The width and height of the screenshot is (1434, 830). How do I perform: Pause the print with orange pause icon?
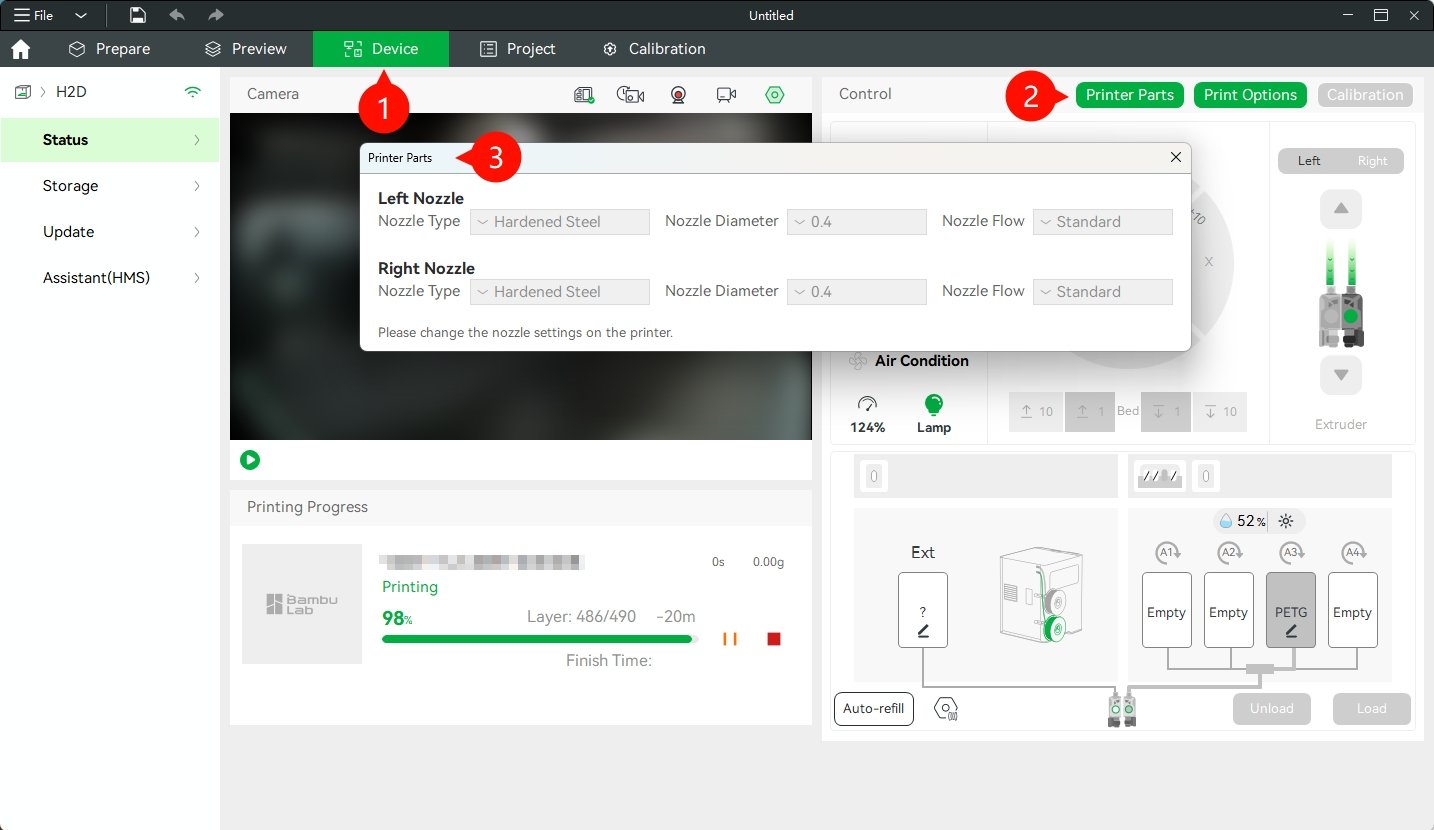point(729,639)
